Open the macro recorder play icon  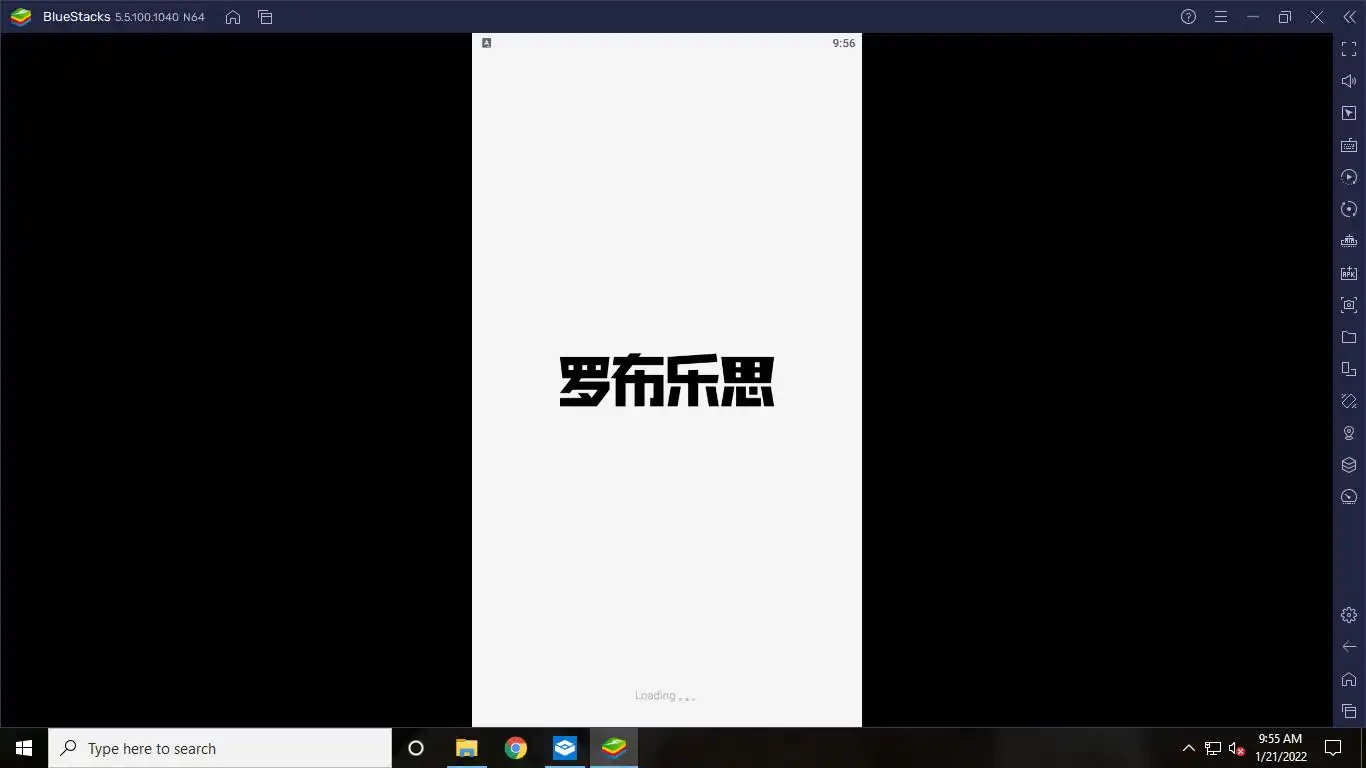1349,177
